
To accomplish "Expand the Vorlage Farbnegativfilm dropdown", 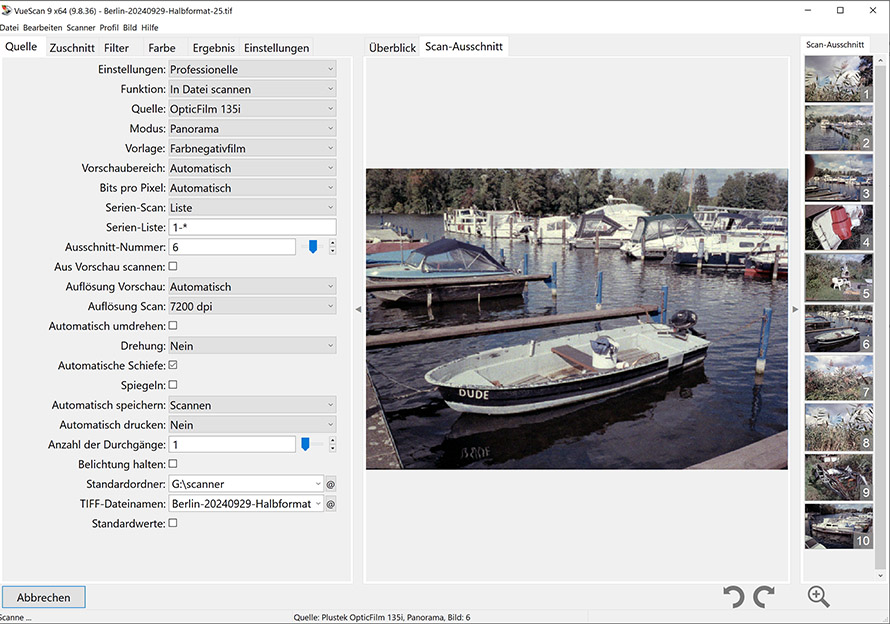I will [251, 148].
